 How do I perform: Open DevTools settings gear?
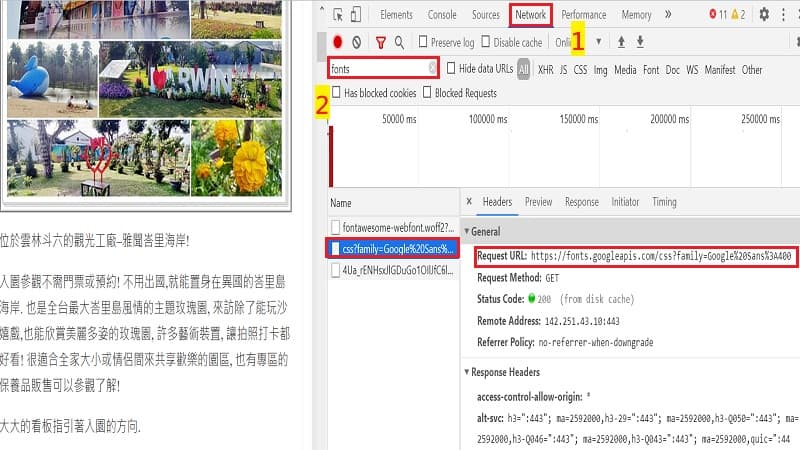pos(764,15)
